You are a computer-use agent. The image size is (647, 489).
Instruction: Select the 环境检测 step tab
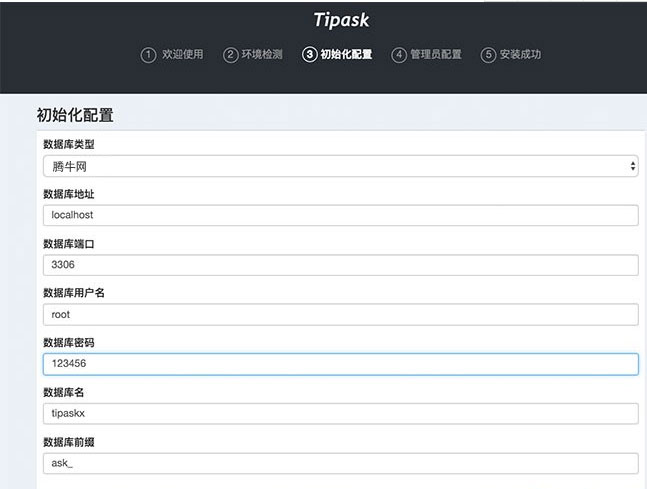264,55
